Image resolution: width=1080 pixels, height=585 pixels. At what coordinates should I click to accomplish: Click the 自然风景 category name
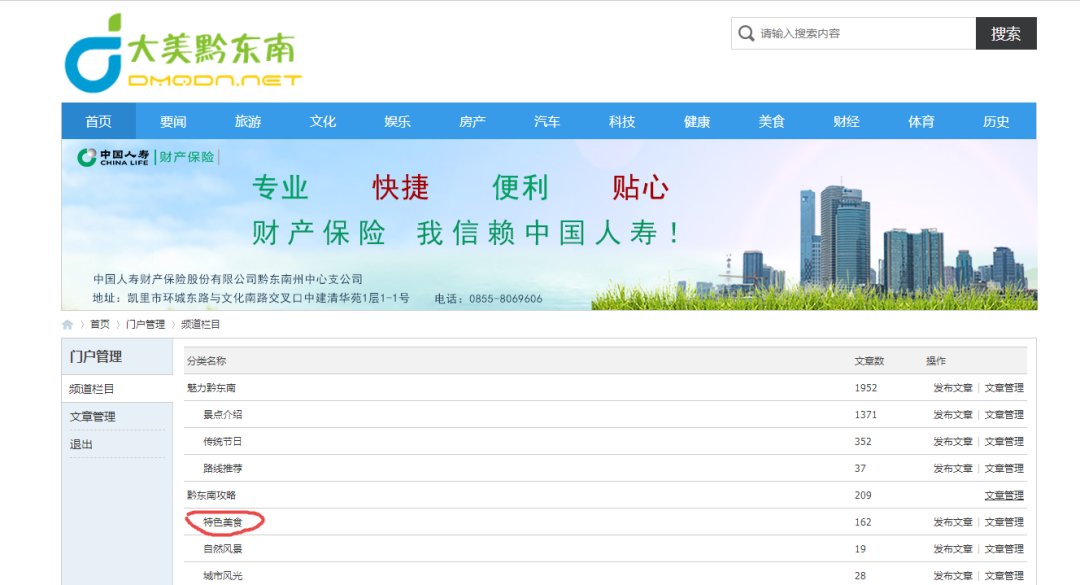pos(222,548)
